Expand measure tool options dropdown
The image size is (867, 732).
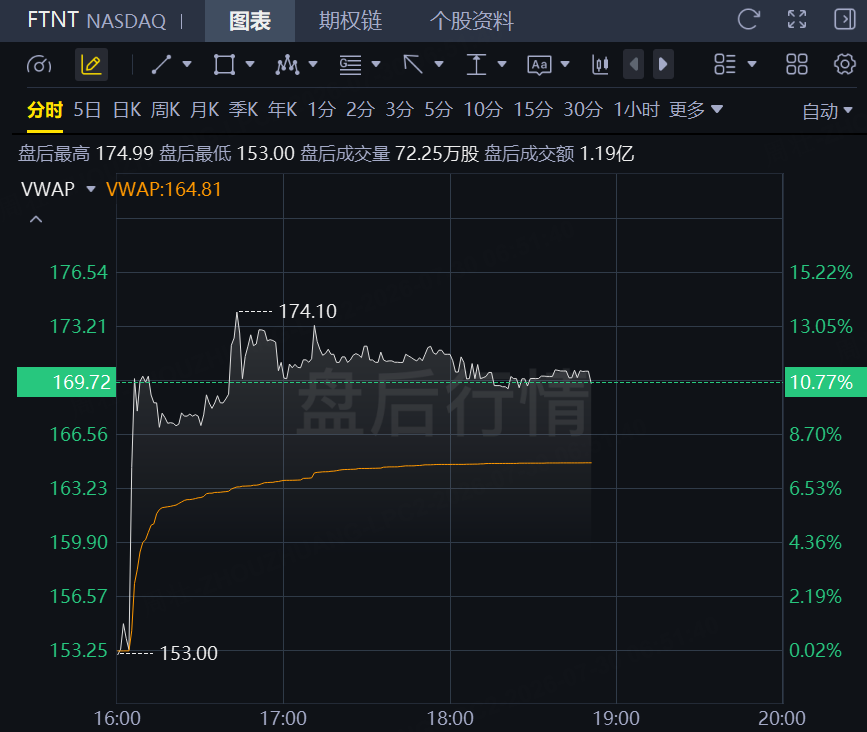(x=502, y=64)
